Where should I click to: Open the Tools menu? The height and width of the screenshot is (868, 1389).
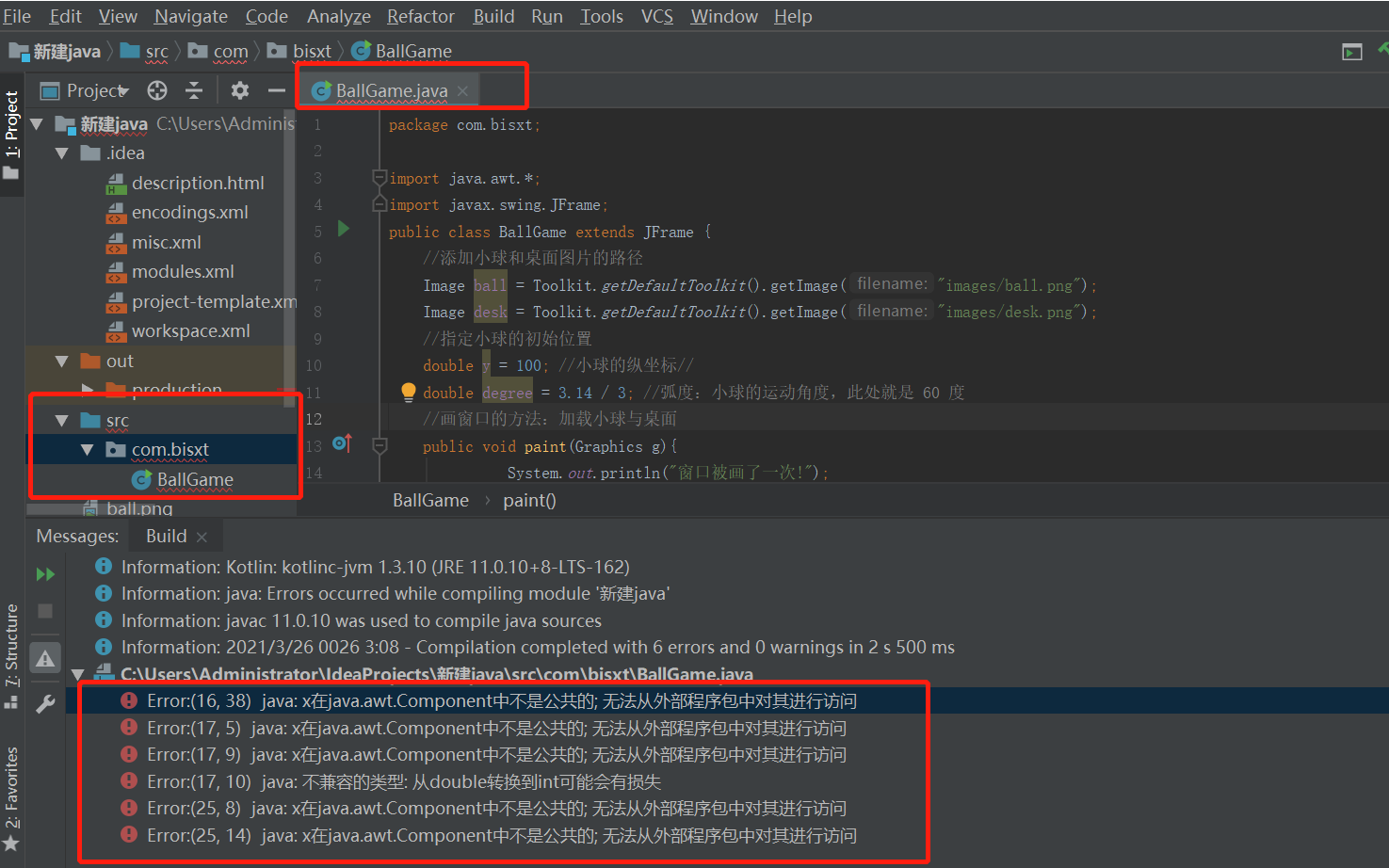click(602, 16)
